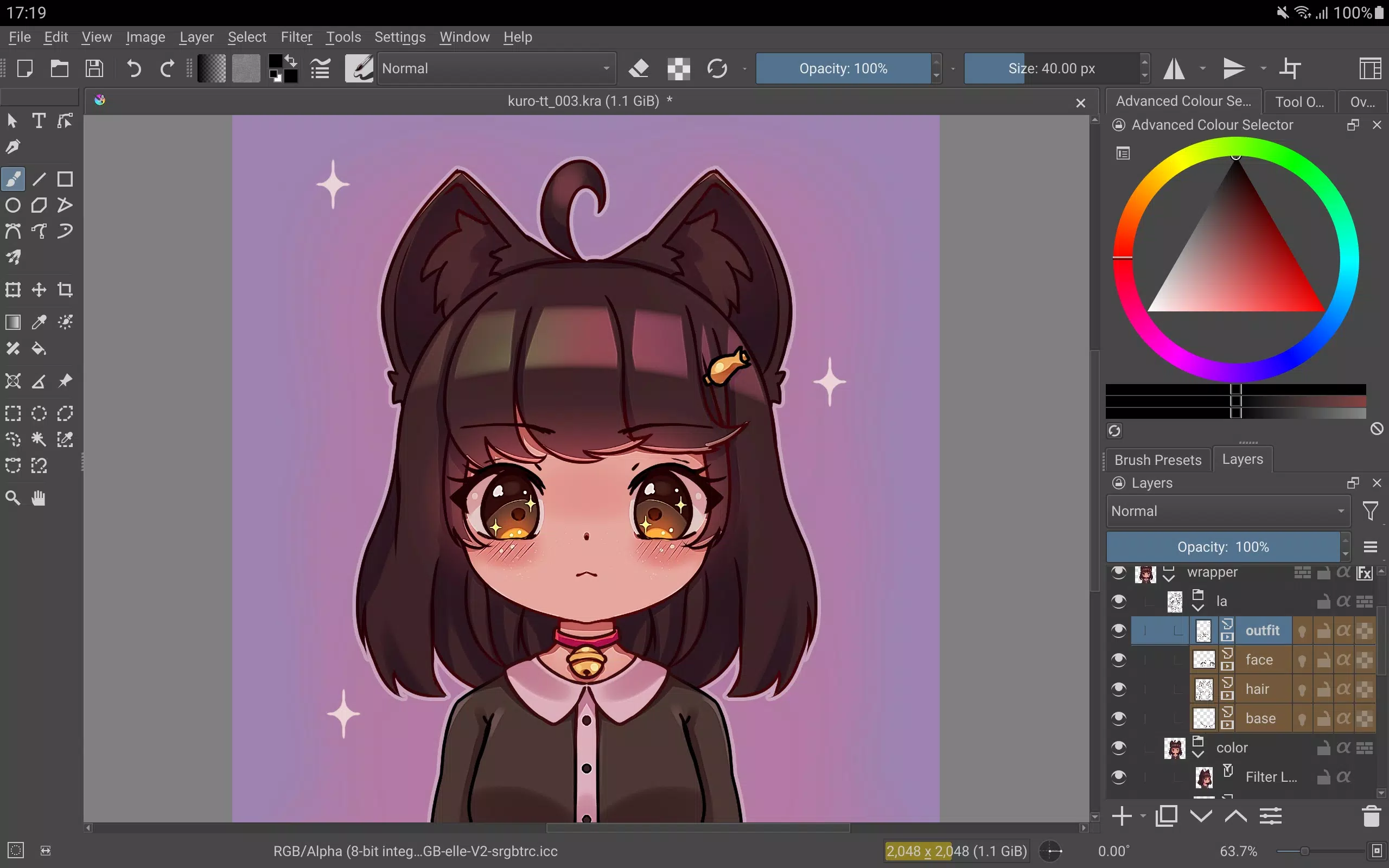Select the Rectangular Selection tool
This screenshot has width=1389, height=868.
(x=12, y=412)
